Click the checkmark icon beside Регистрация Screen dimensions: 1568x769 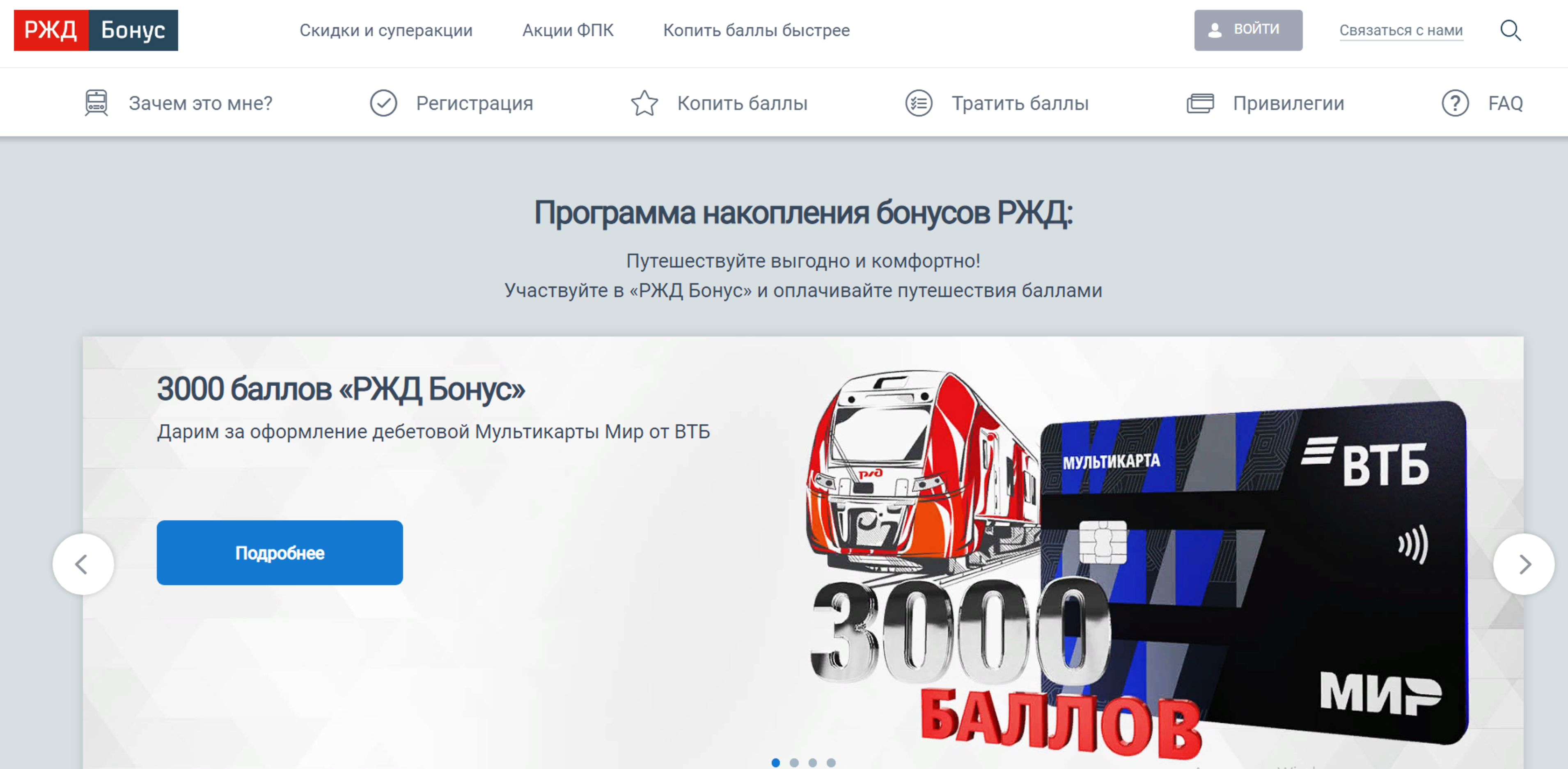(x=383, y=103)
